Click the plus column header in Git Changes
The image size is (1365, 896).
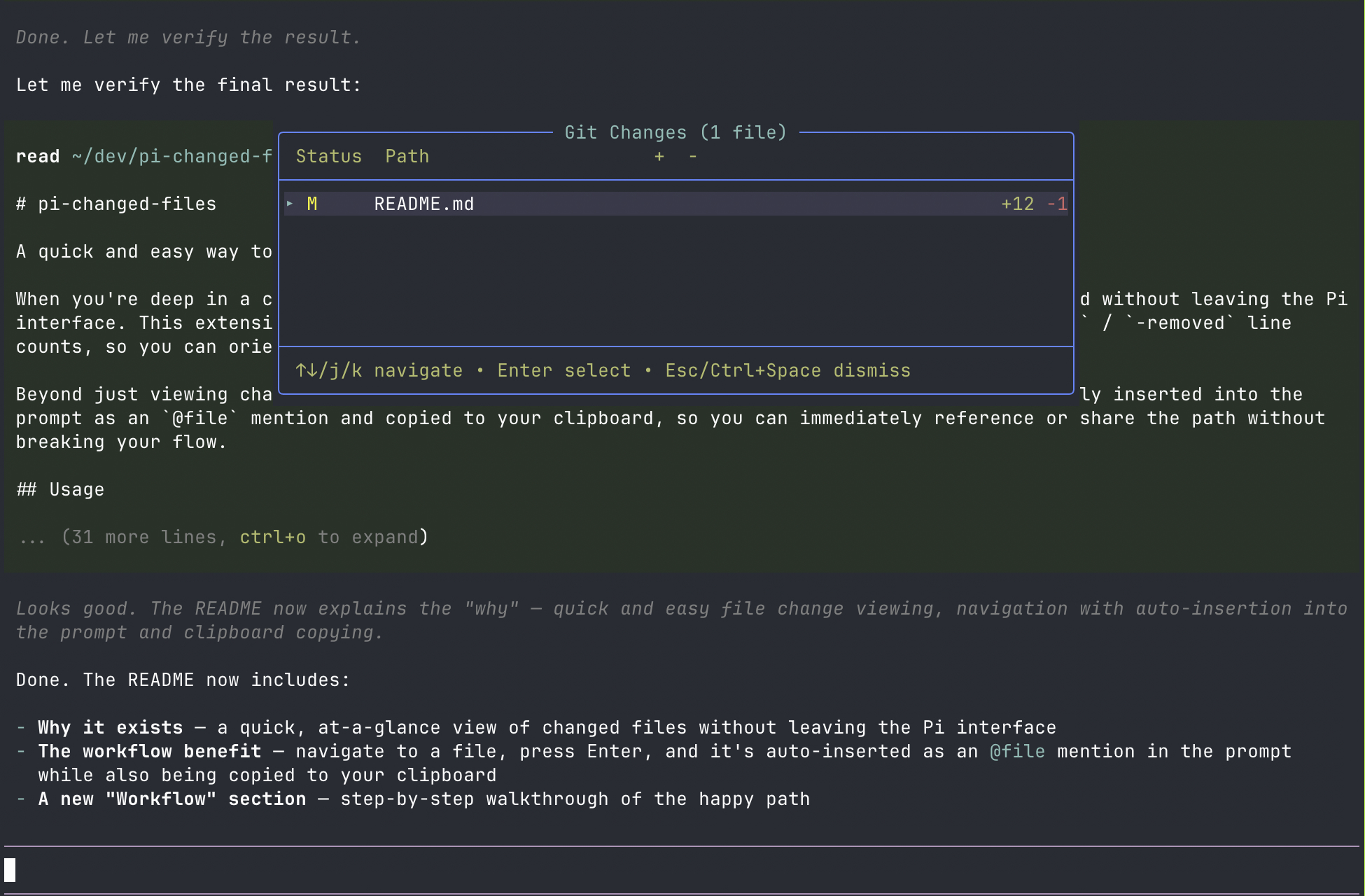[659, 156]
